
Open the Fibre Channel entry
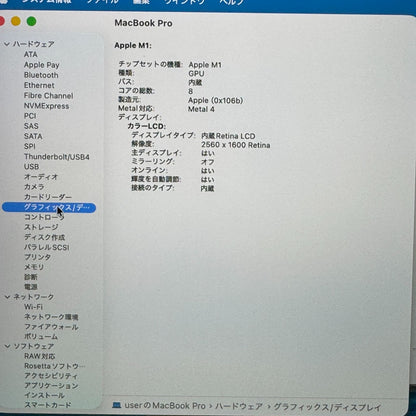tap(49, 96)
